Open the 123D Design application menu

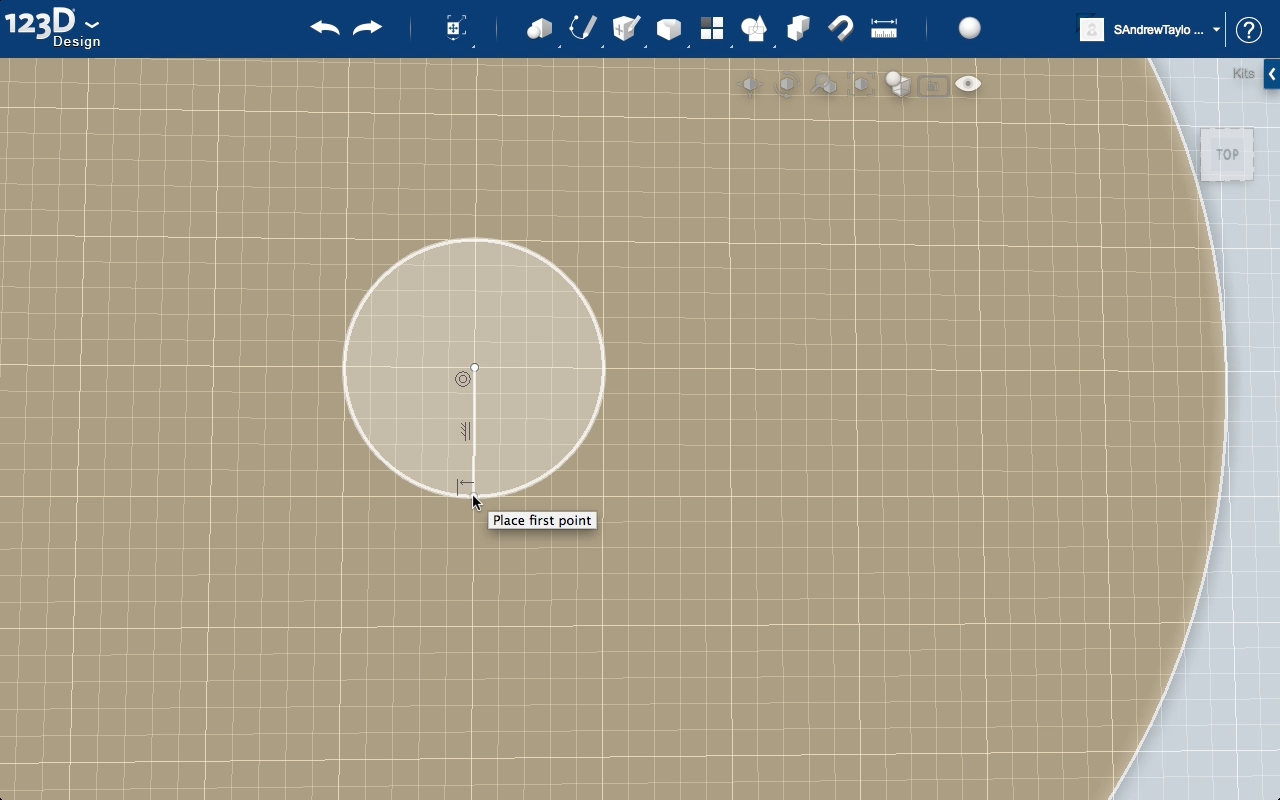52,27
